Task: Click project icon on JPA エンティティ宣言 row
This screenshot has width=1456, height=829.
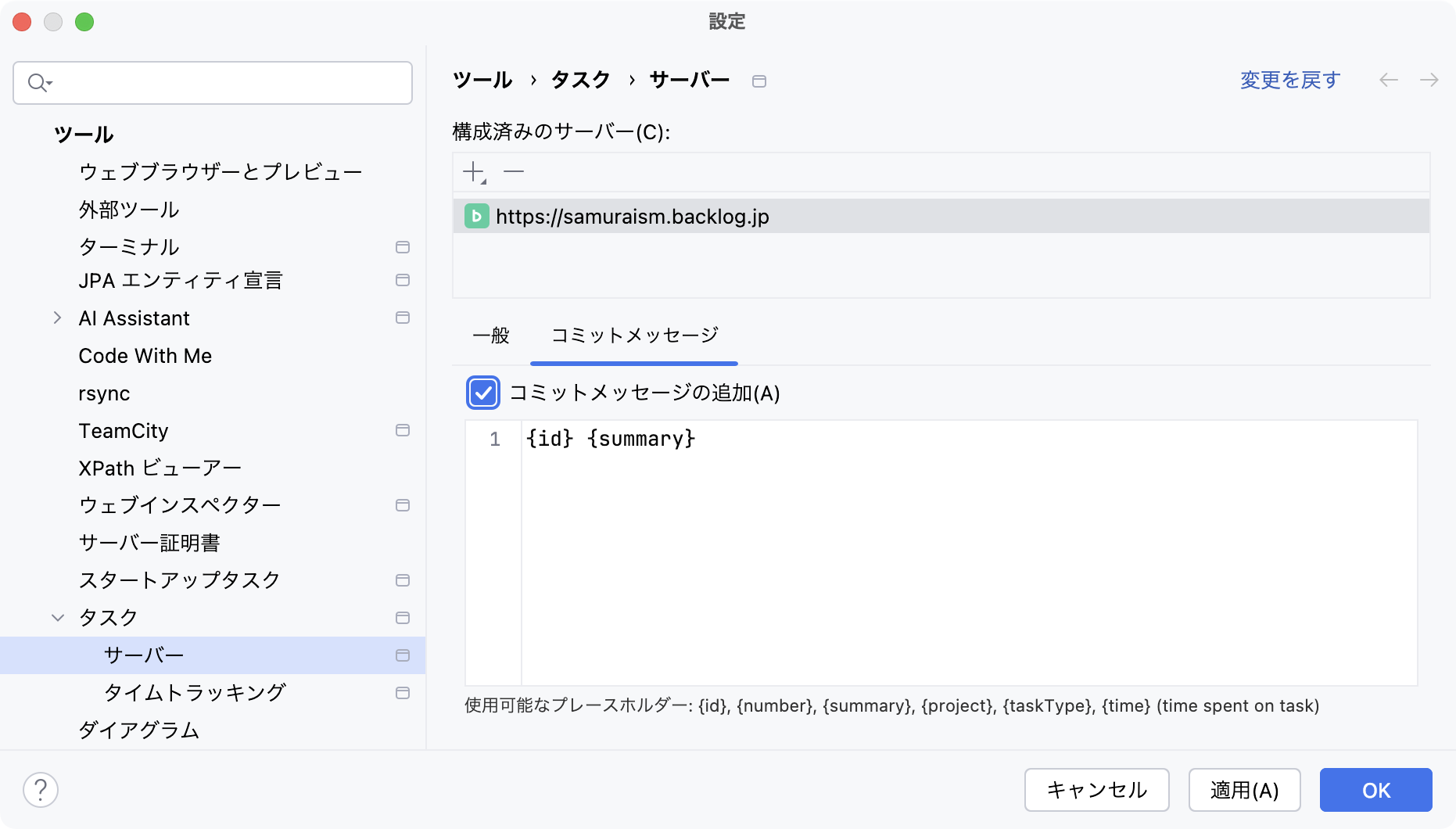Action: [x=403, y=280]
